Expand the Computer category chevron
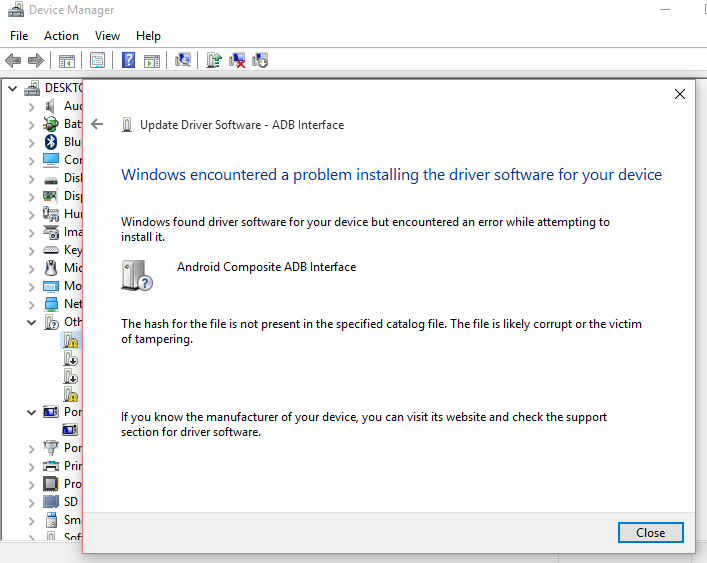The image size is (707, 563). [x=32, y=161]
